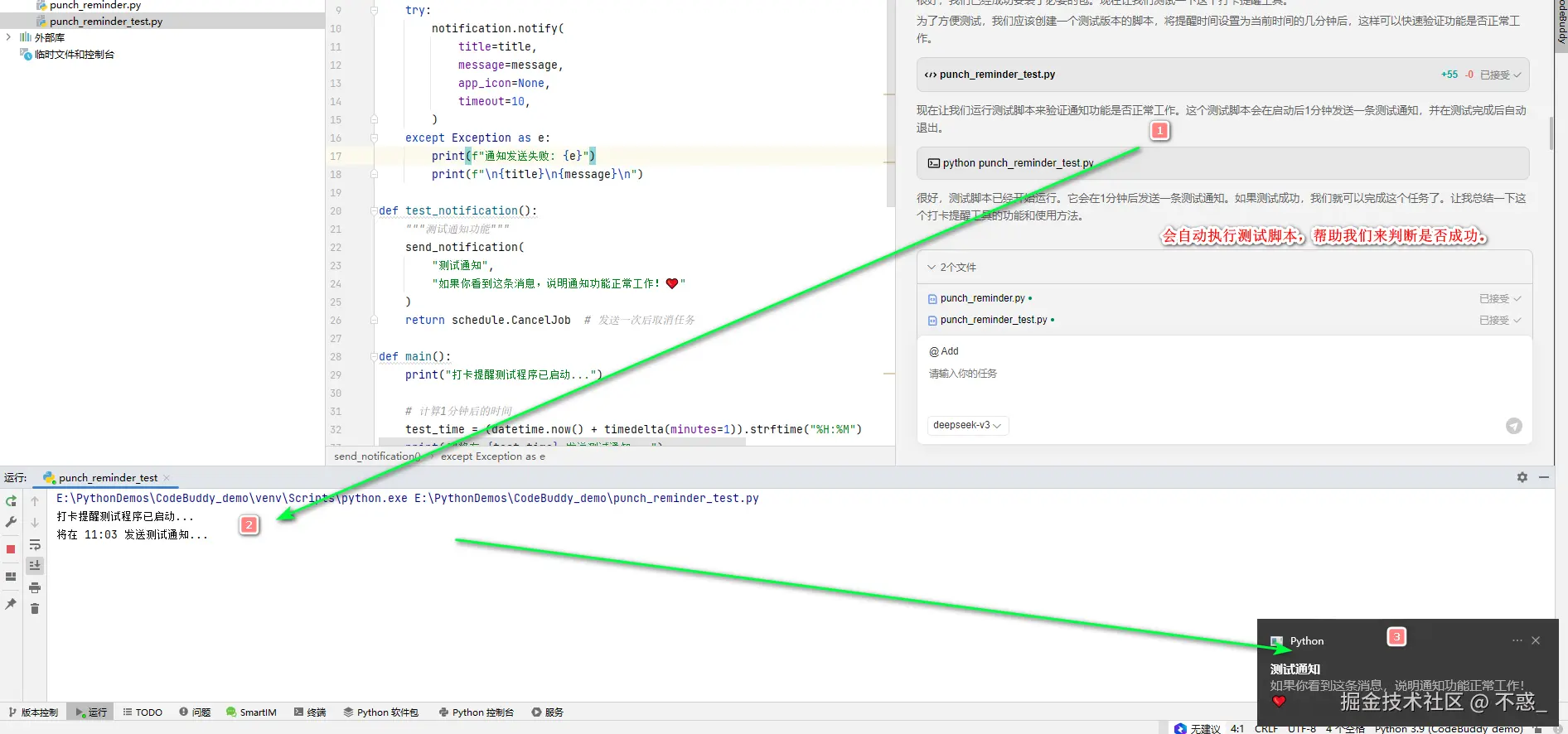Open the 服务 tool window
The height and width of the screenshot is (734, 1568).
tap(548, 712)
